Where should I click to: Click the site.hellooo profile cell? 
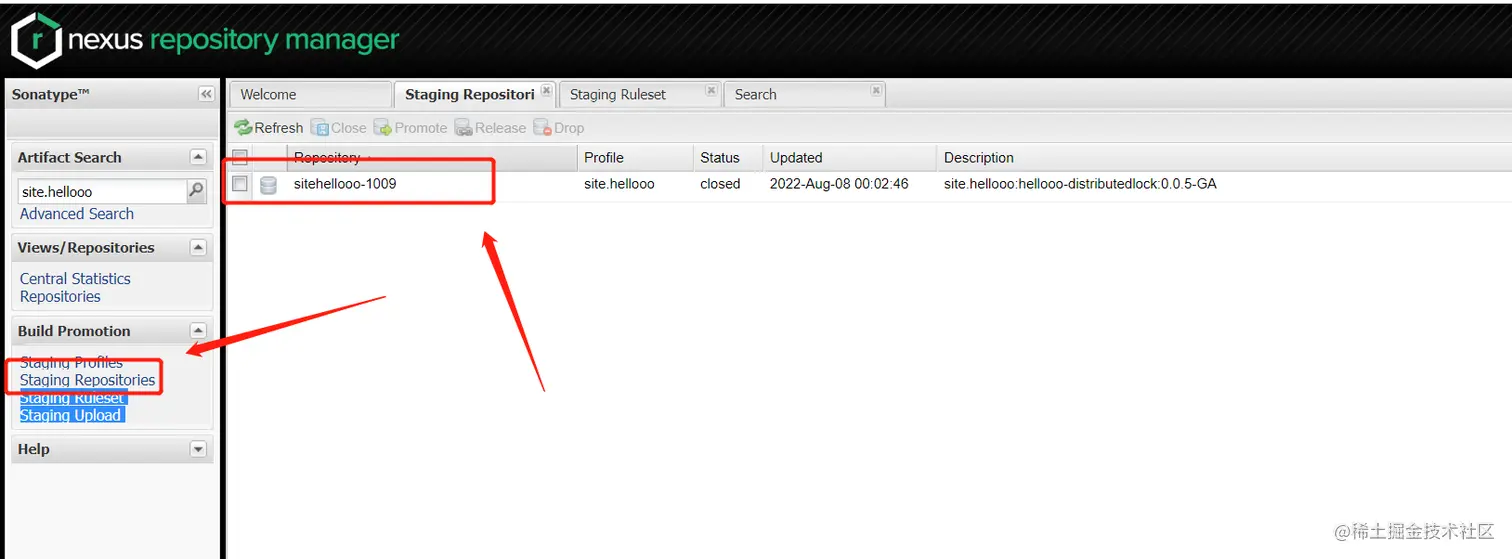tap(619, 184)
